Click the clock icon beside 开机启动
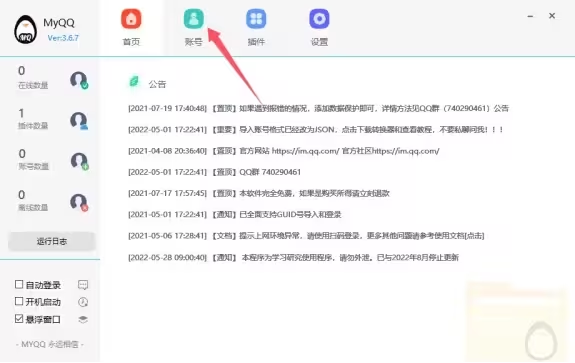The height and width of the screenshot is (363, 575). pyautogui.click(x=83, y=302)
